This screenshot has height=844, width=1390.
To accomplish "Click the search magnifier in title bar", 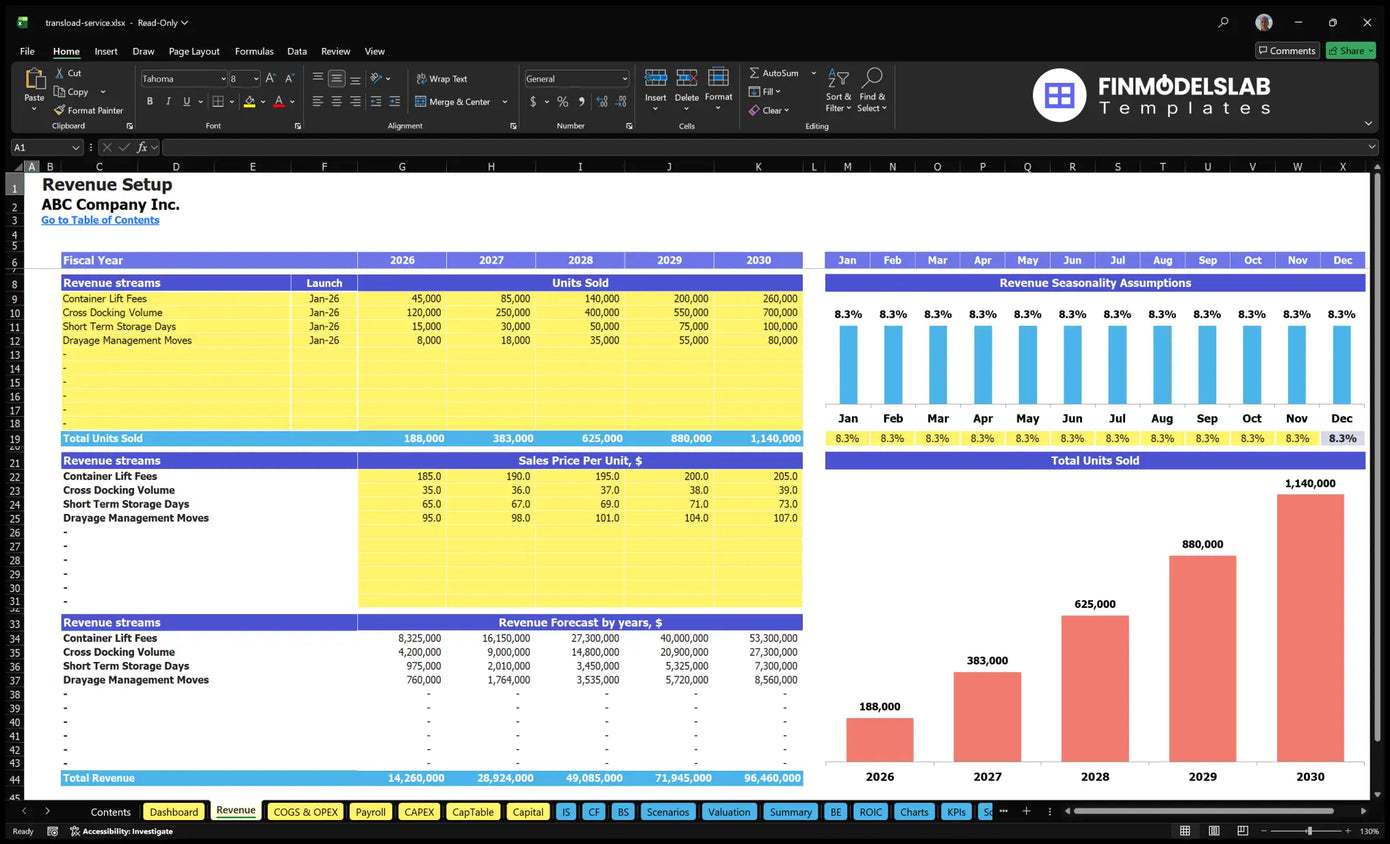I will 1223,22.
